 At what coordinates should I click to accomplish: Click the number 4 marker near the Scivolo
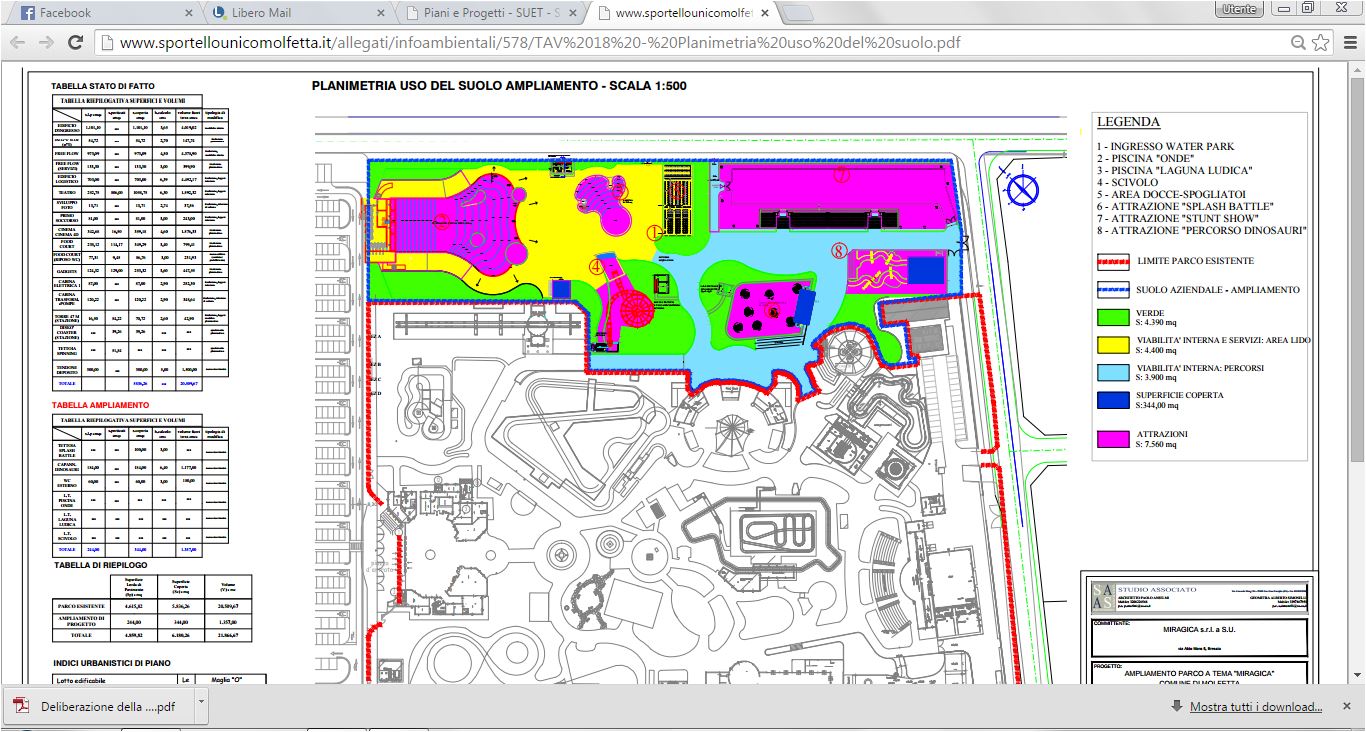click(597, 267)
